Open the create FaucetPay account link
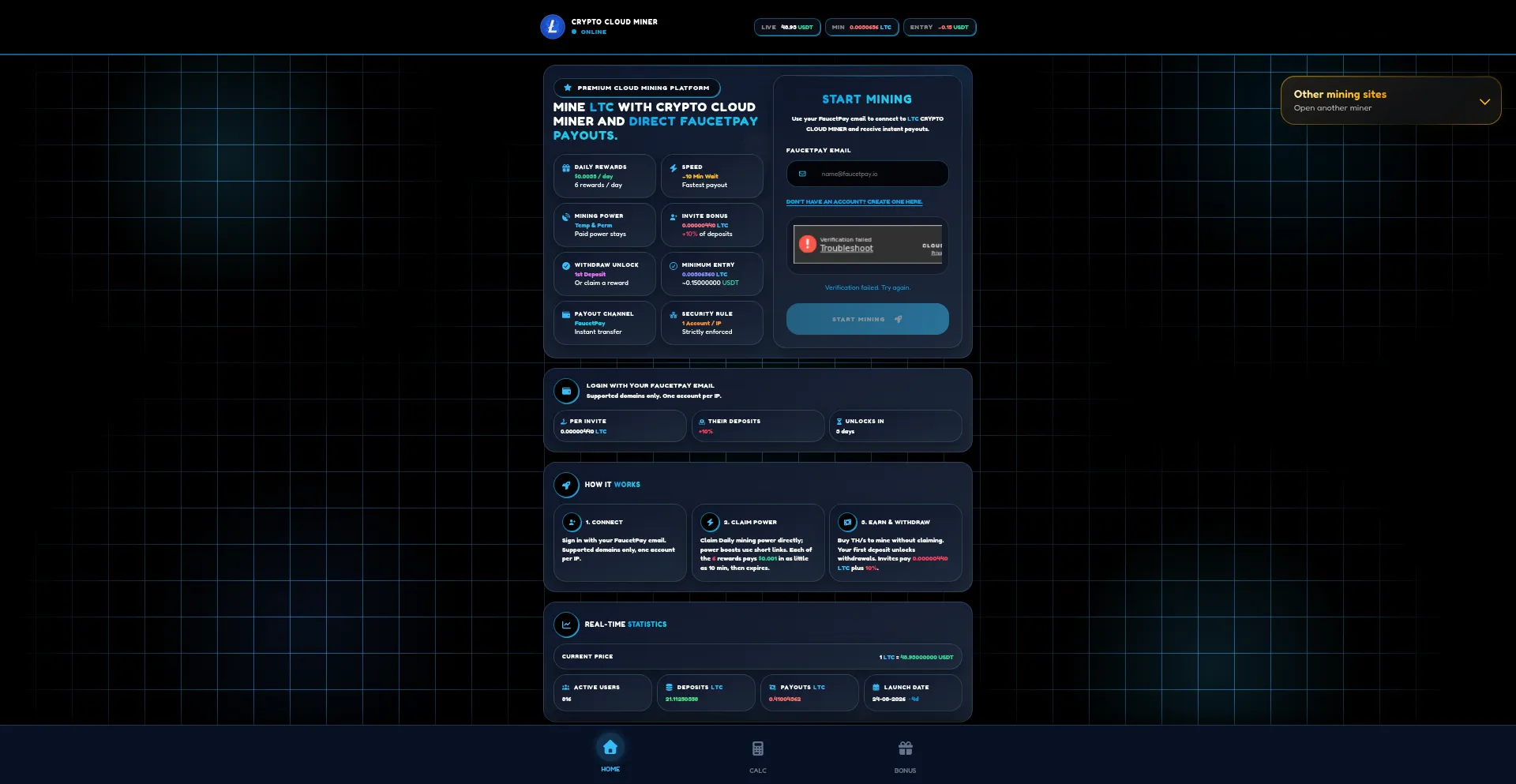Viewport: 1516px width, 784px height. (854, 202)
